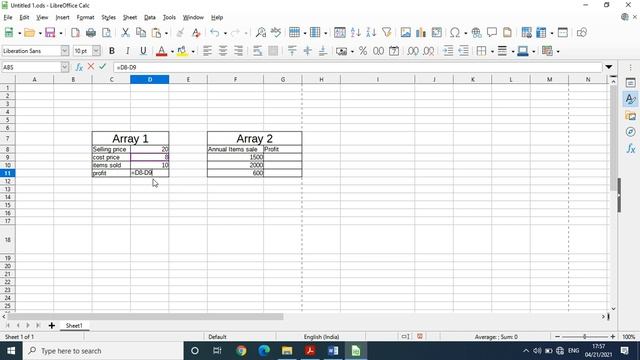
Task: Open Microsoft Word from the taskbar
Action: click(x=333, y=351)
